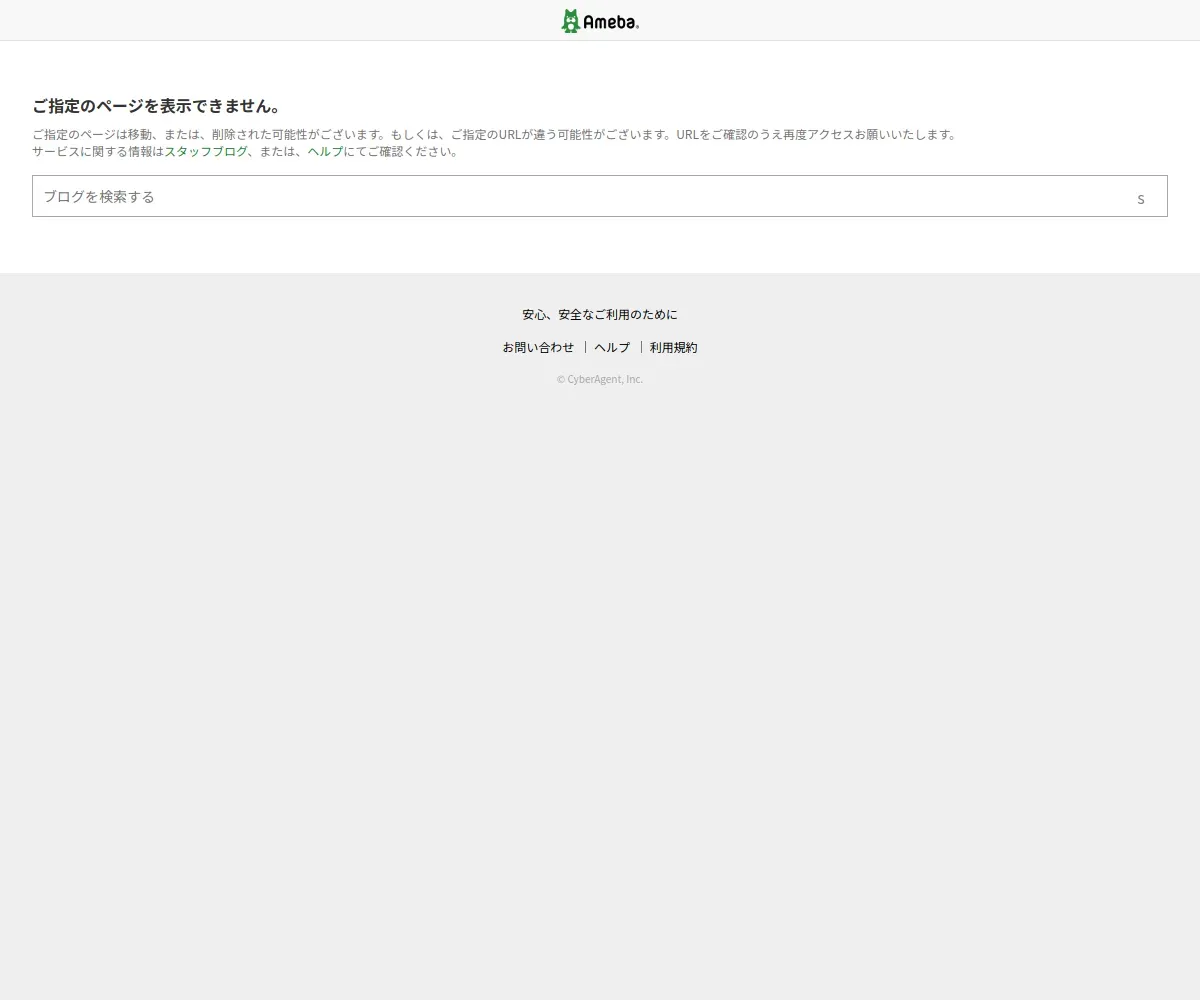Click the © CyberAgent, Inc. copyright text

[x=600, y=379]
